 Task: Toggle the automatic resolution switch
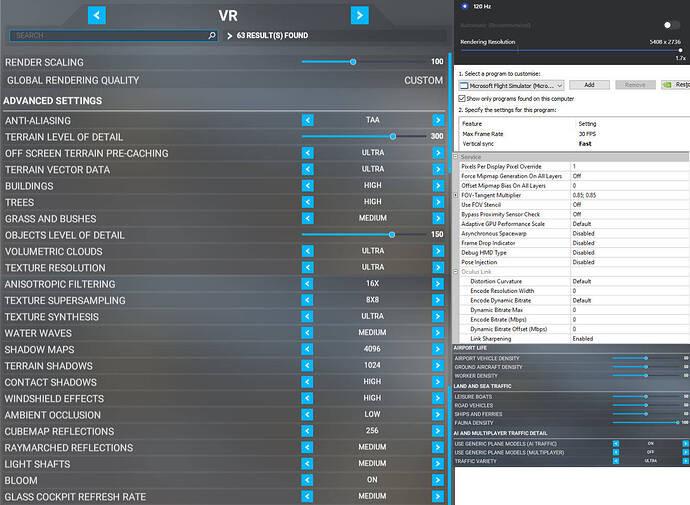coord(671,25)
